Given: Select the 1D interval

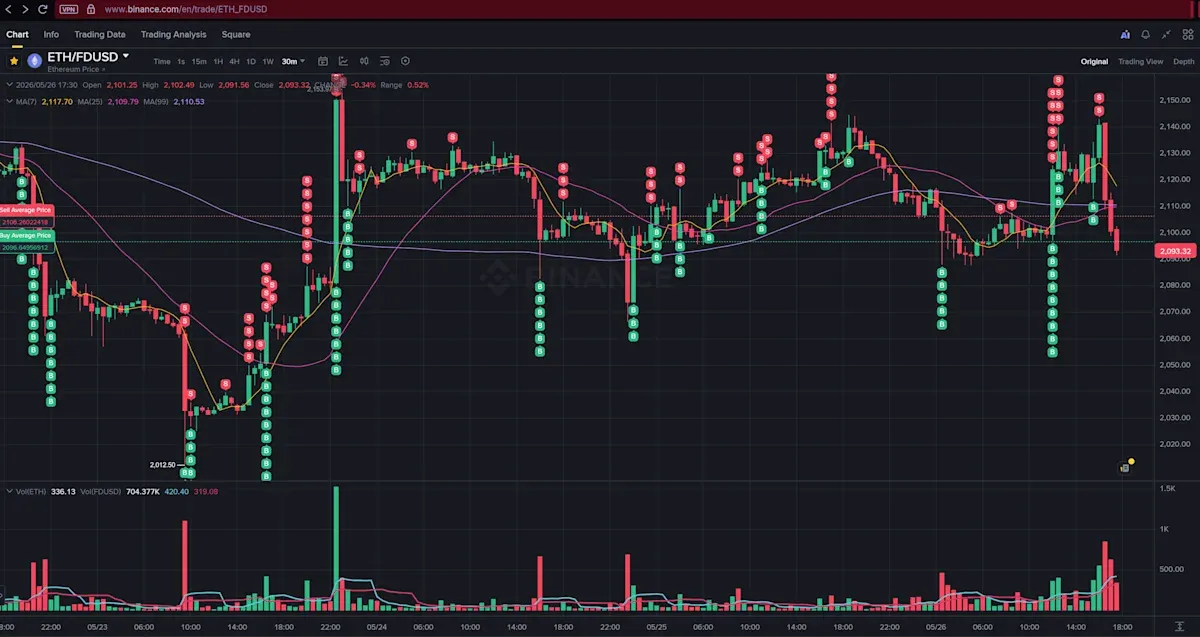Looking at the screenshot, I should point(251,61).
